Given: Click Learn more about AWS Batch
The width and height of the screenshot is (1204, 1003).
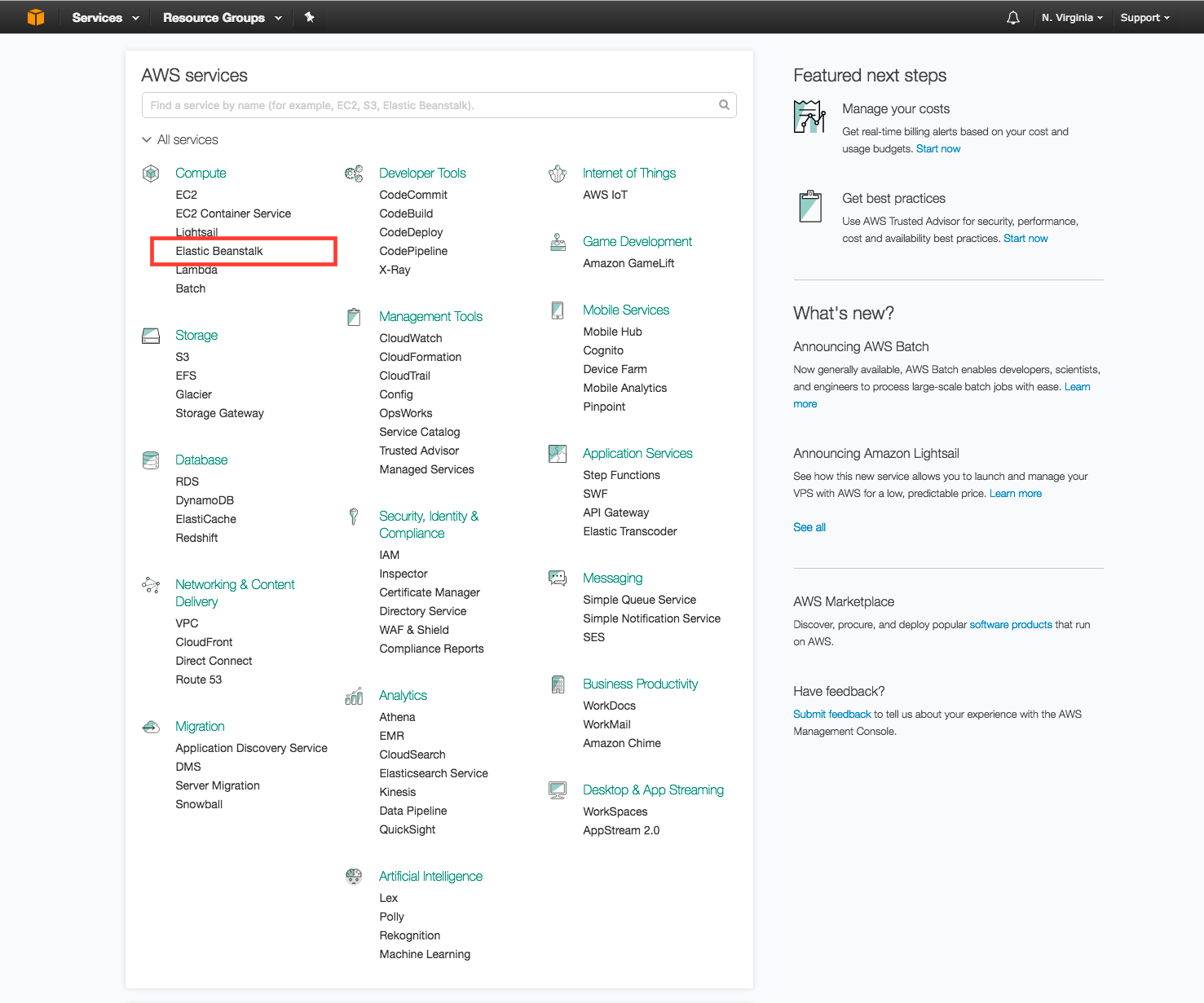Looking at the screenshot, I should click(1078, 386).
